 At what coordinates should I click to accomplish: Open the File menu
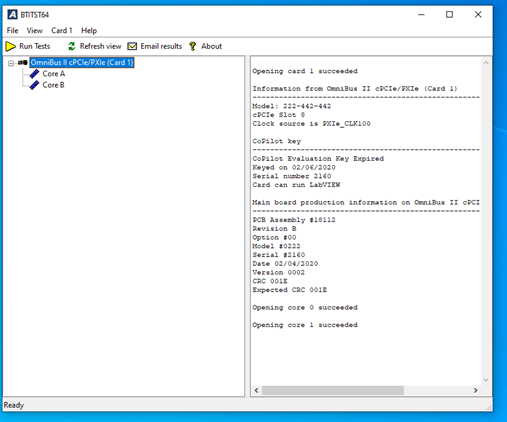[12, 31]
